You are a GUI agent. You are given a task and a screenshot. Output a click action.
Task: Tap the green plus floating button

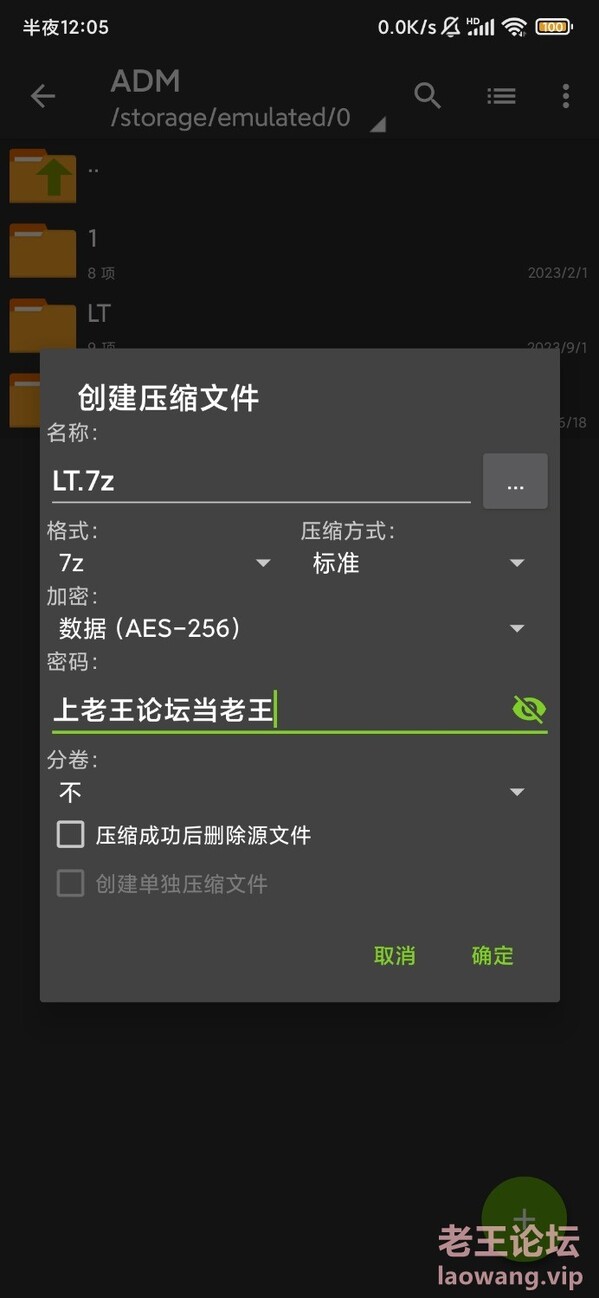[x=524, y=1219]
